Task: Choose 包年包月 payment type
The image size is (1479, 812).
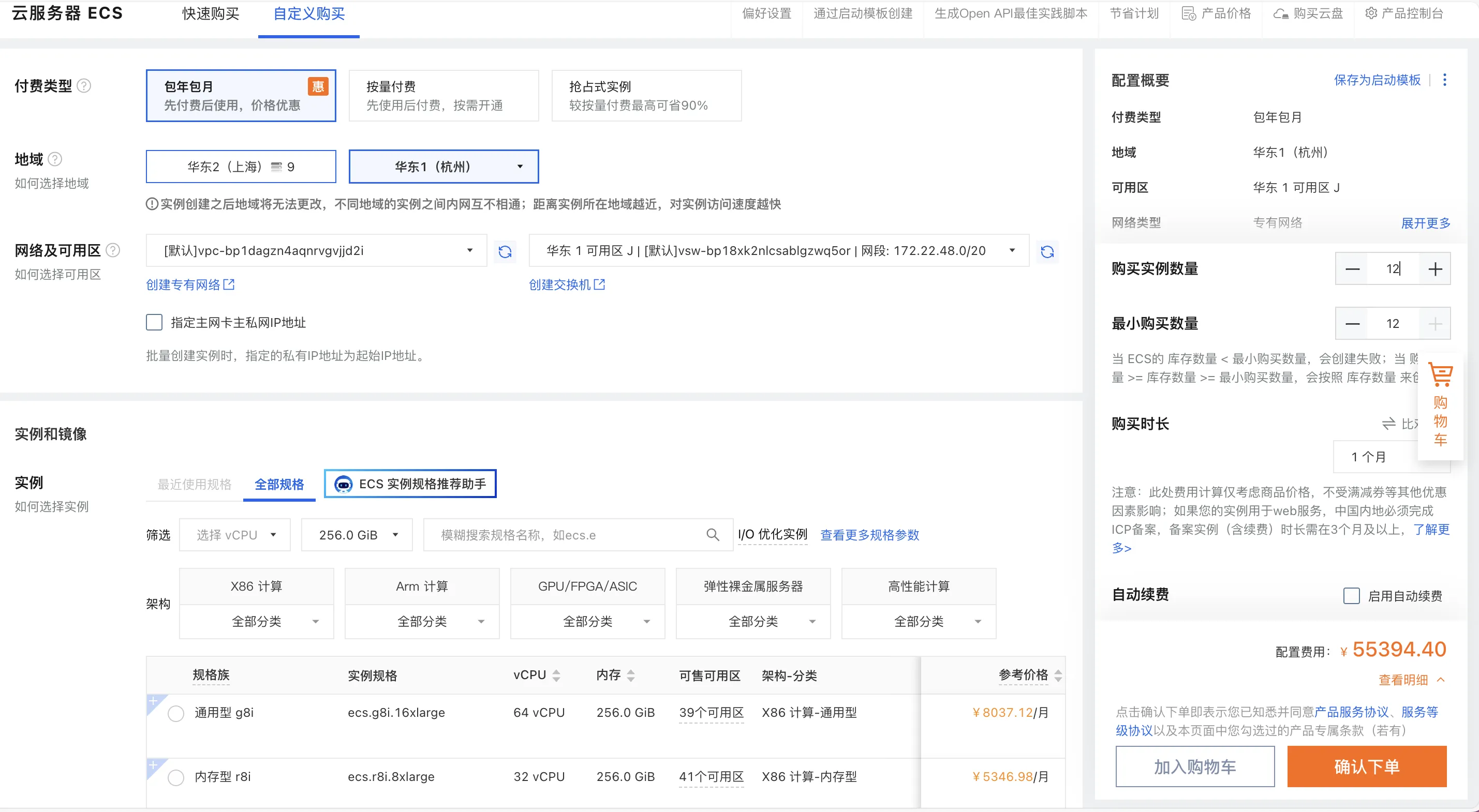Action: click(x=241, y=96)
